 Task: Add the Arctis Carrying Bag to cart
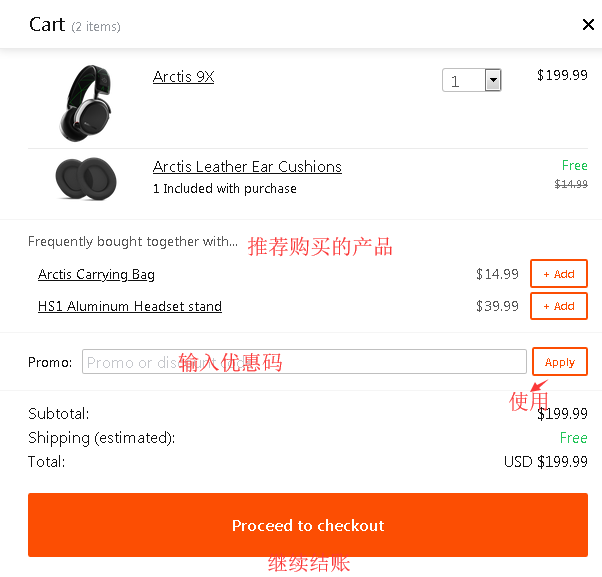pyautogui.click(x=558, y=274)
